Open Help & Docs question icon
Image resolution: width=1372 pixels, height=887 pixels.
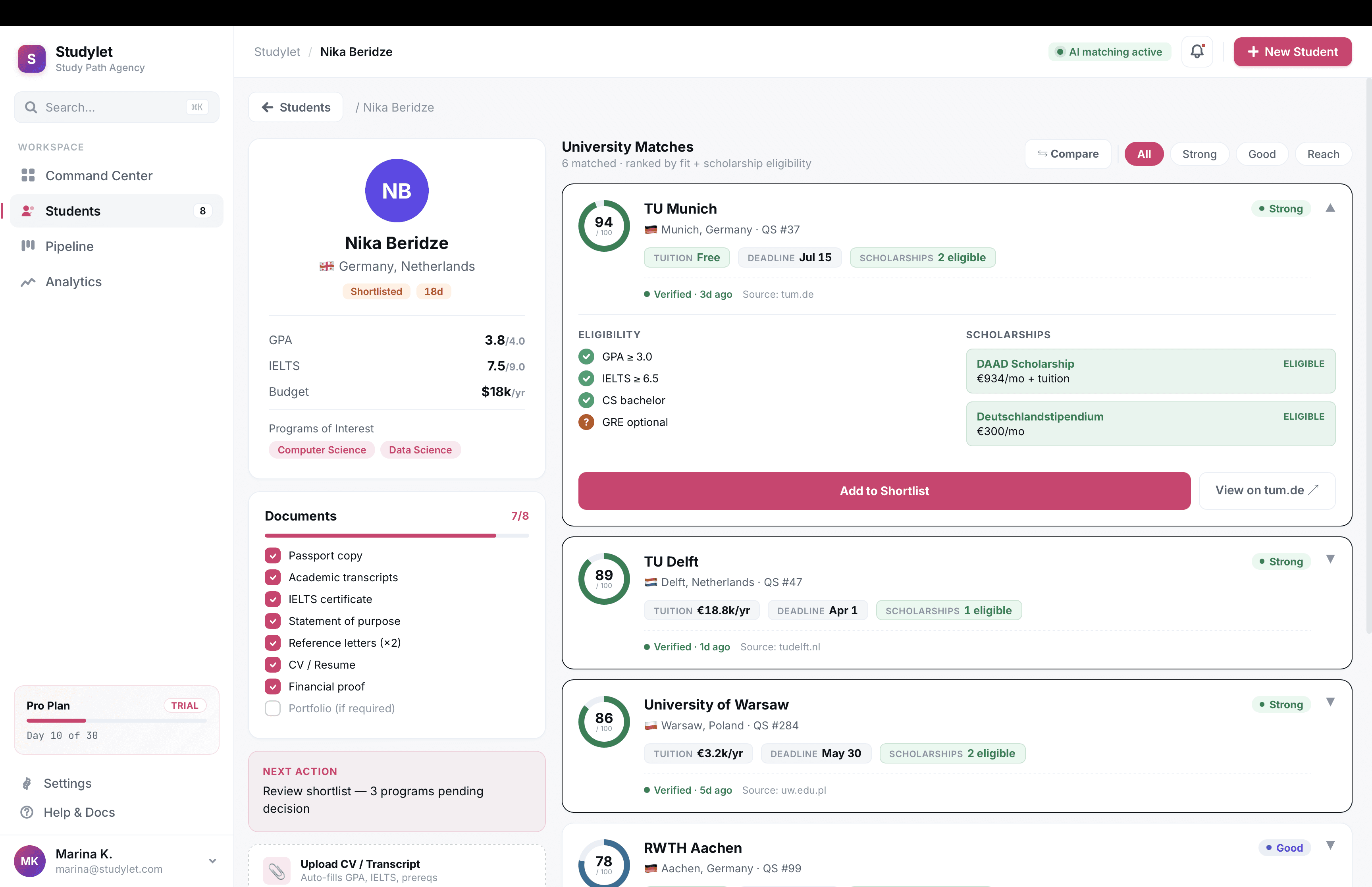point(27,812)
